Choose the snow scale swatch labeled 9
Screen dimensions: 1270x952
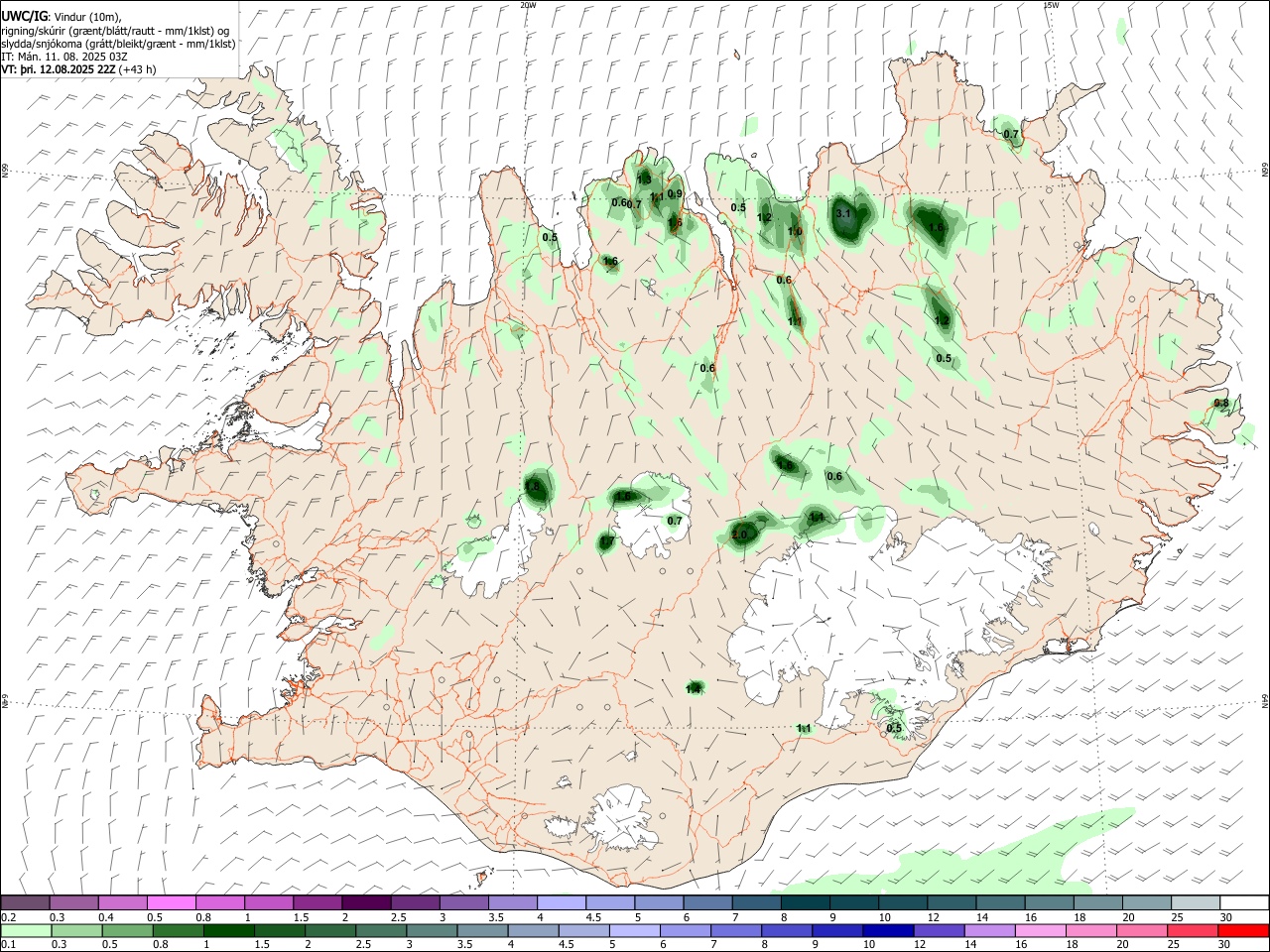point(854,902)
